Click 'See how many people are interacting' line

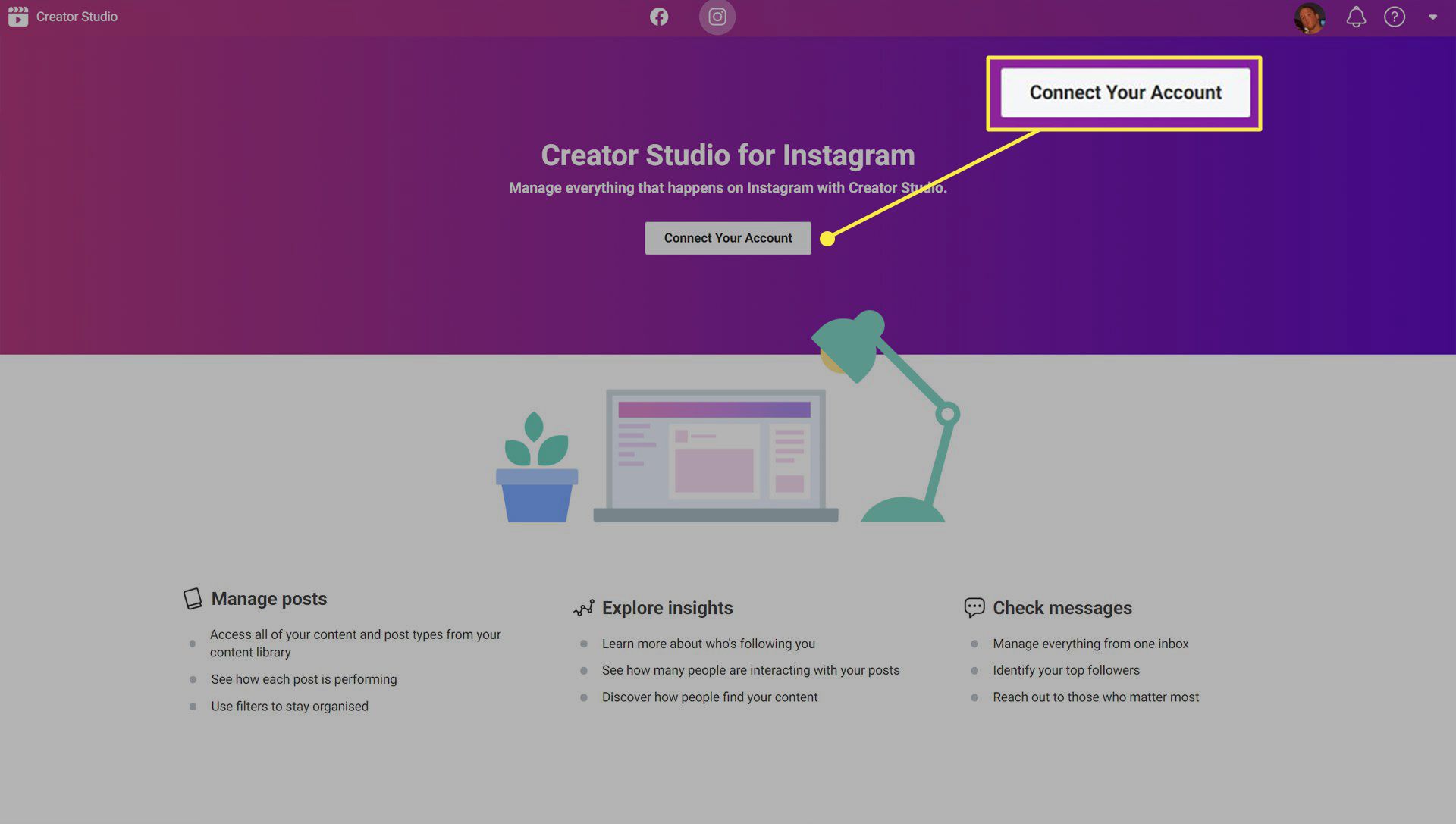pos(751,670)
